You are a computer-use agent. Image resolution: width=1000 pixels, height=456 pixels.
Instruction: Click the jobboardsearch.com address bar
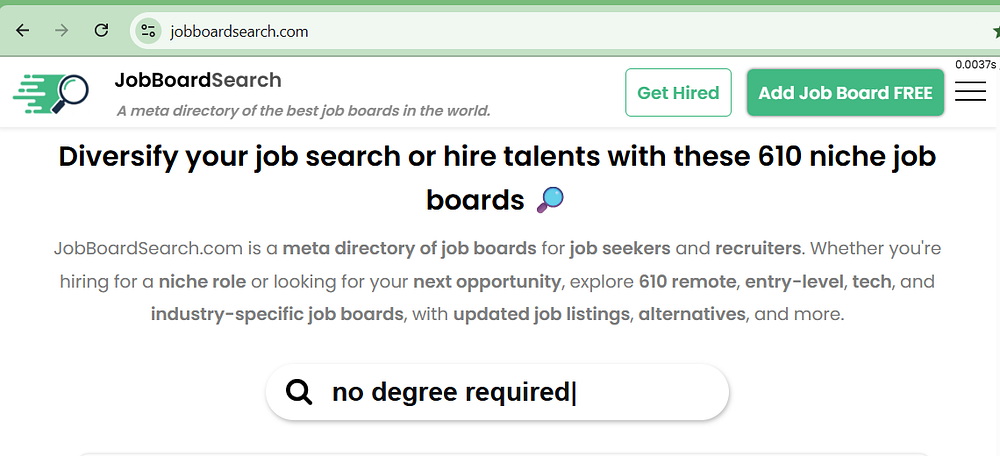[500, 31]
